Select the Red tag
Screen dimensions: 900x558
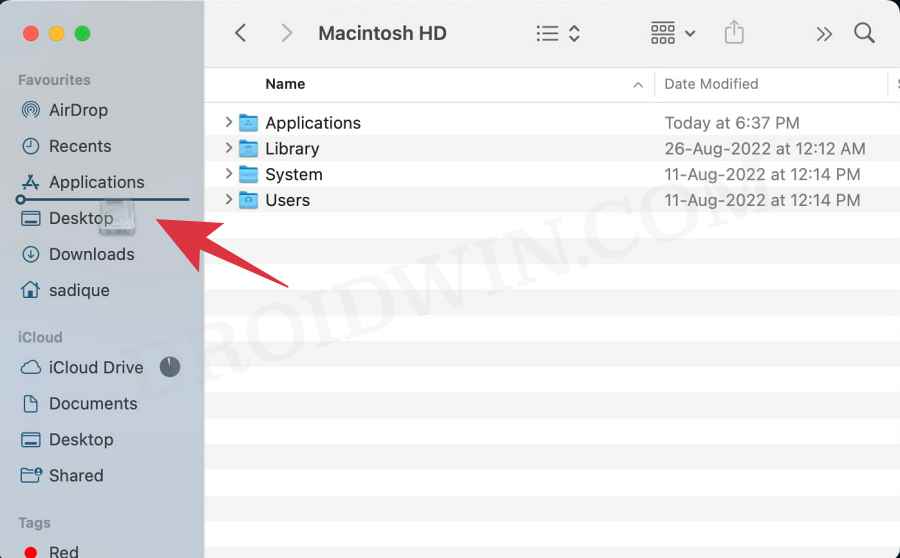tap(63, 551)
